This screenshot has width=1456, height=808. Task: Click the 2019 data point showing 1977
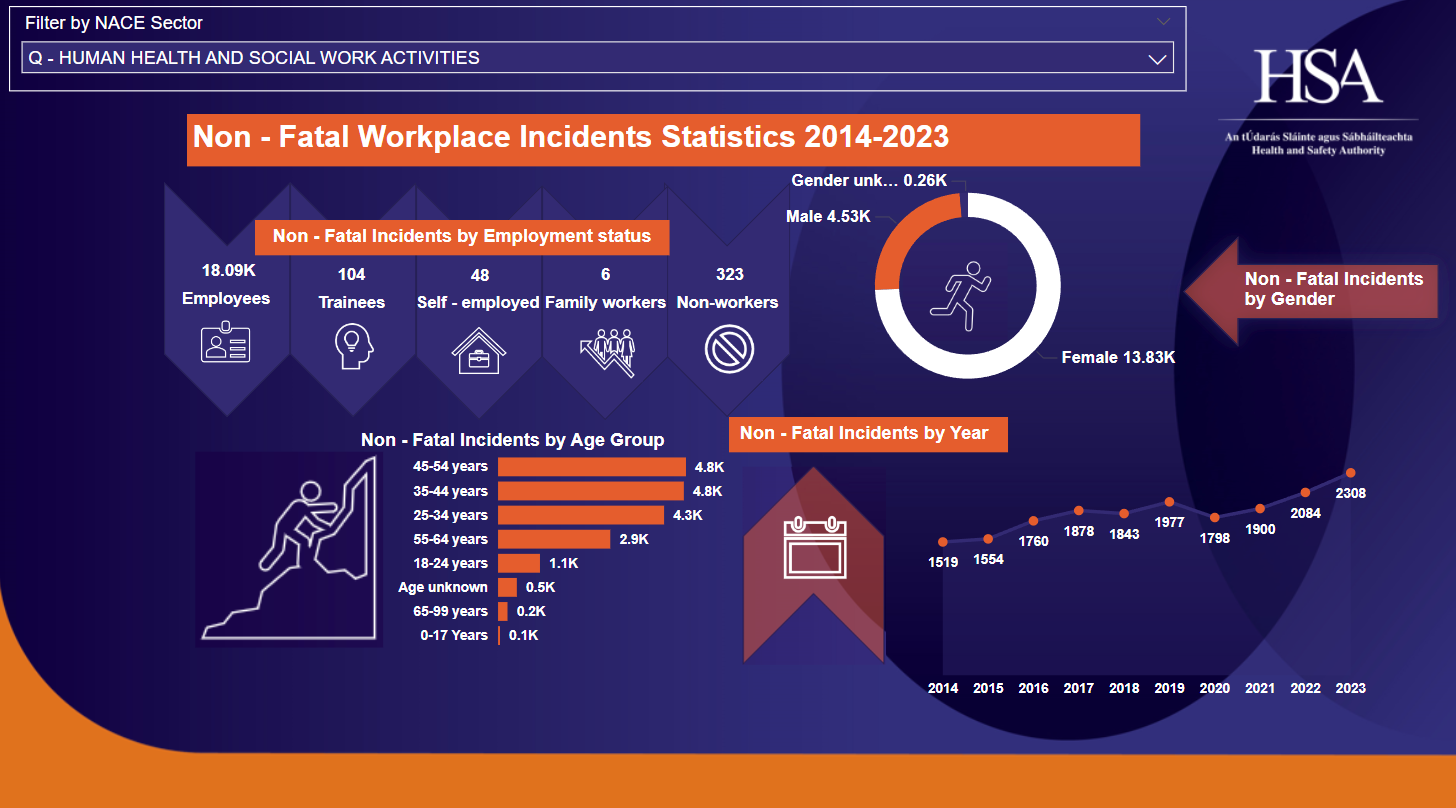pyautogui.click(x=1169, y=502)
